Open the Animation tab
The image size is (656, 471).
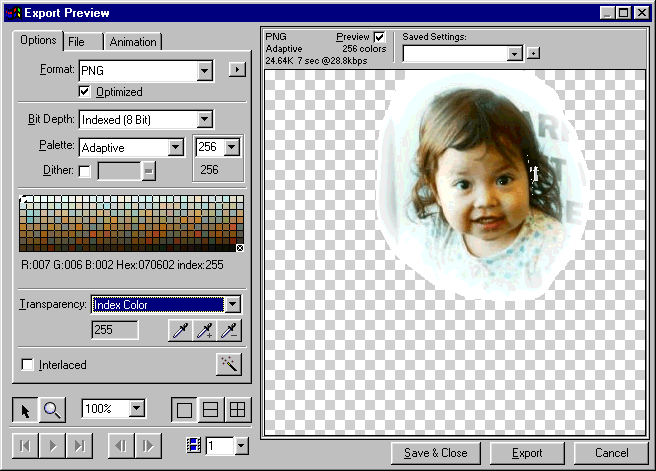tap(133, 42)
